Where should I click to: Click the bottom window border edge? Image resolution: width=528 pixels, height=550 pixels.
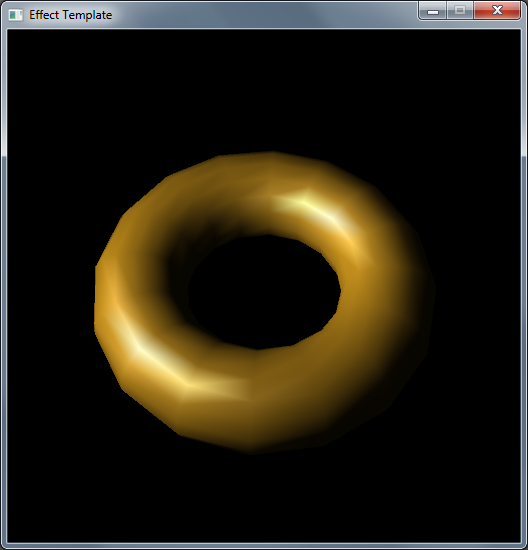[x=264, y=546]
